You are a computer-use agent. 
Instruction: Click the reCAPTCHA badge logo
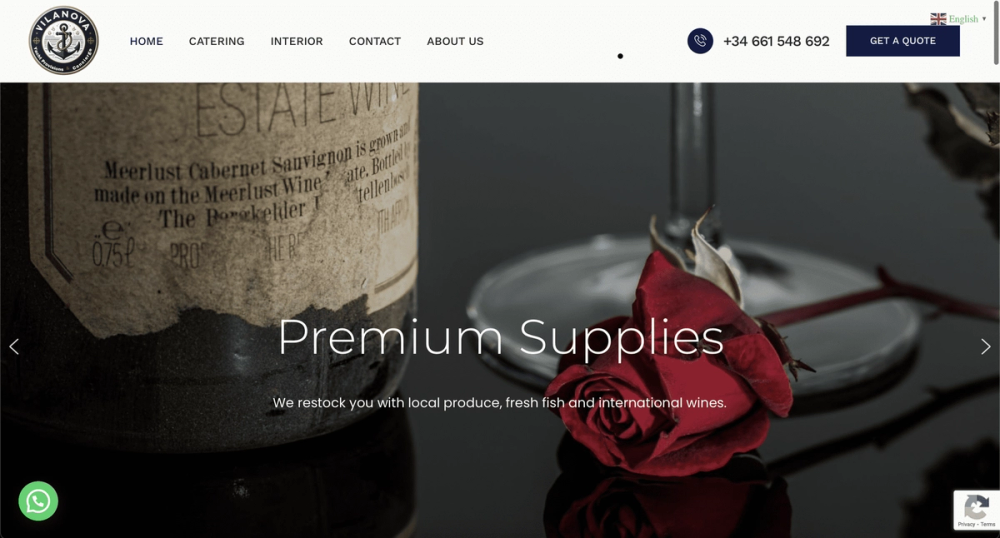[976, 507]
